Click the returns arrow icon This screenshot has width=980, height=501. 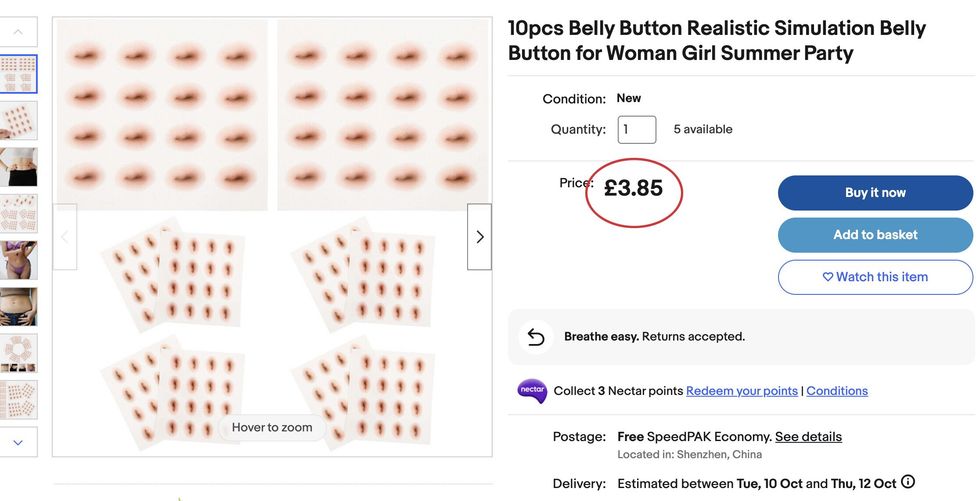tap(536, 337)
